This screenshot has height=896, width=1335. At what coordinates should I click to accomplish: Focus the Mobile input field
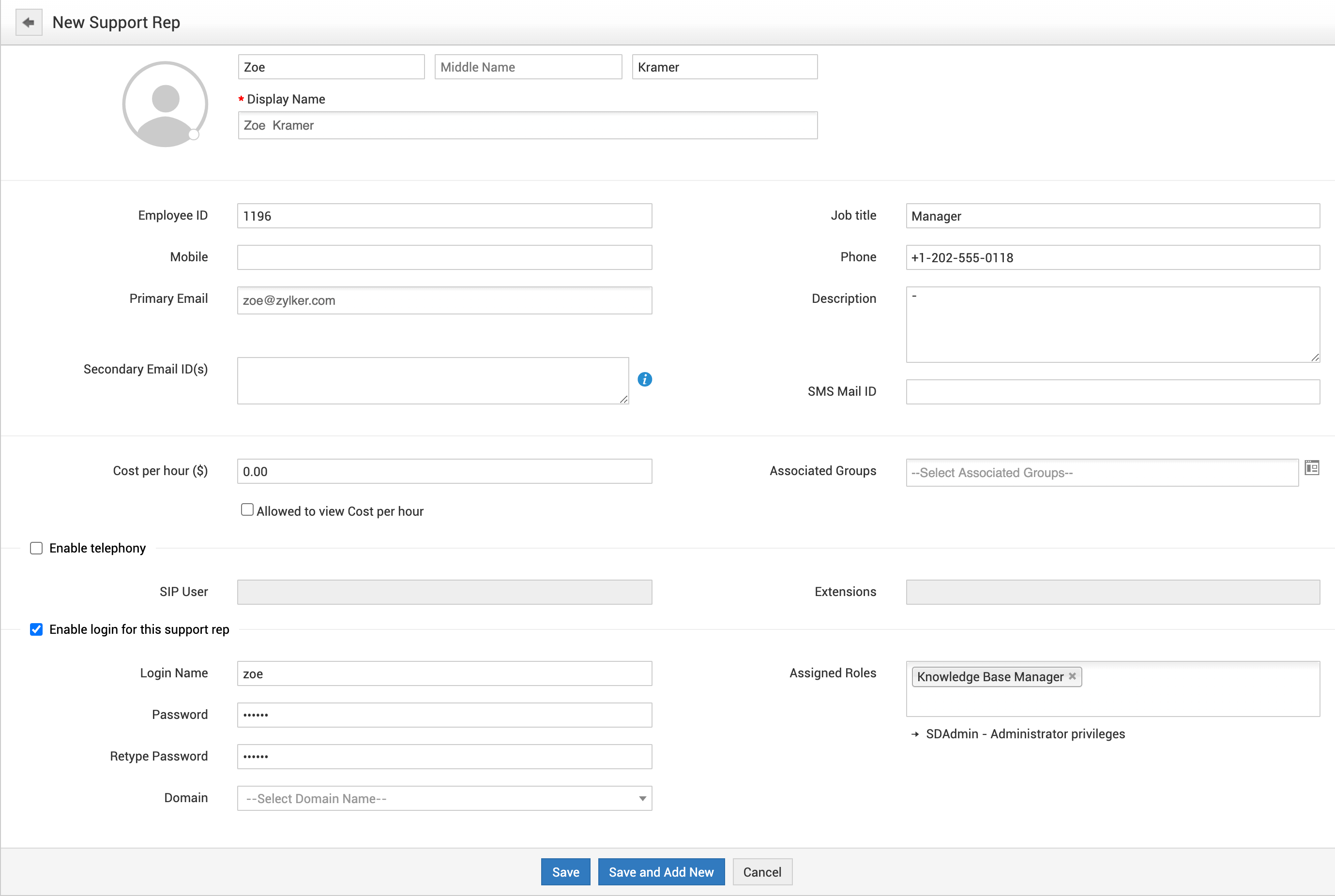tap(444, 258)
